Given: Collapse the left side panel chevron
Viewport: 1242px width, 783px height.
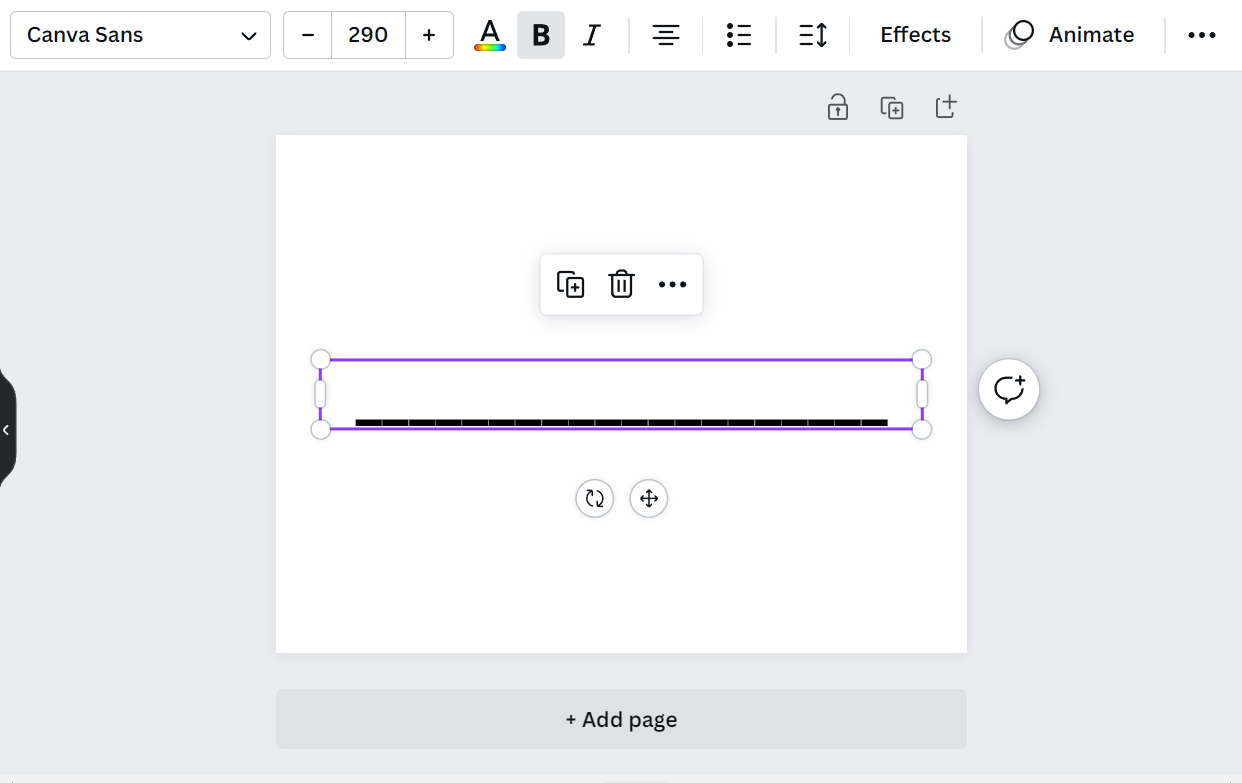Looking at the screenshot, I should tap(7, 429).
